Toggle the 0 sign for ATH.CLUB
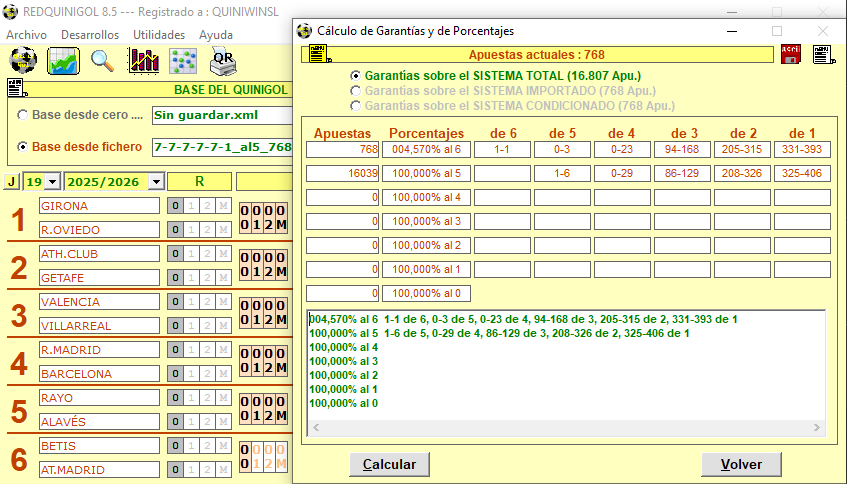This screenshot has width=847, height=484. [x=174, y=254]
